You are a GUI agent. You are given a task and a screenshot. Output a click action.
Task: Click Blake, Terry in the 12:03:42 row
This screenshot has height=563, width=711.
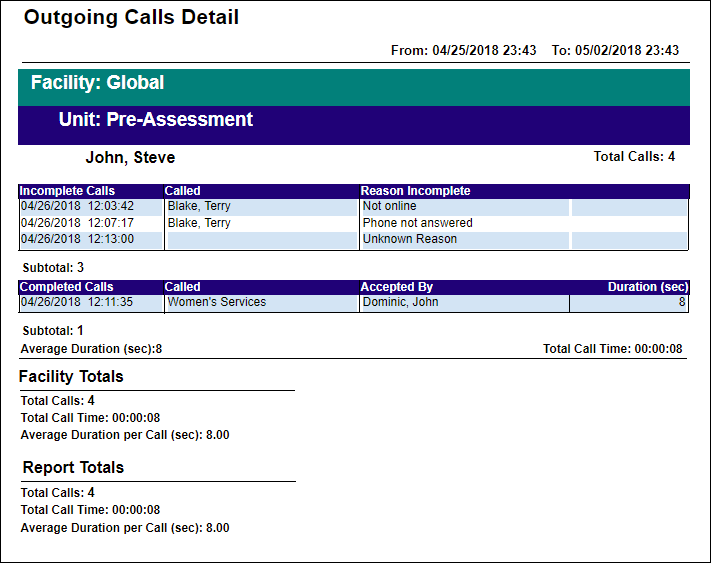pos(199,206)
